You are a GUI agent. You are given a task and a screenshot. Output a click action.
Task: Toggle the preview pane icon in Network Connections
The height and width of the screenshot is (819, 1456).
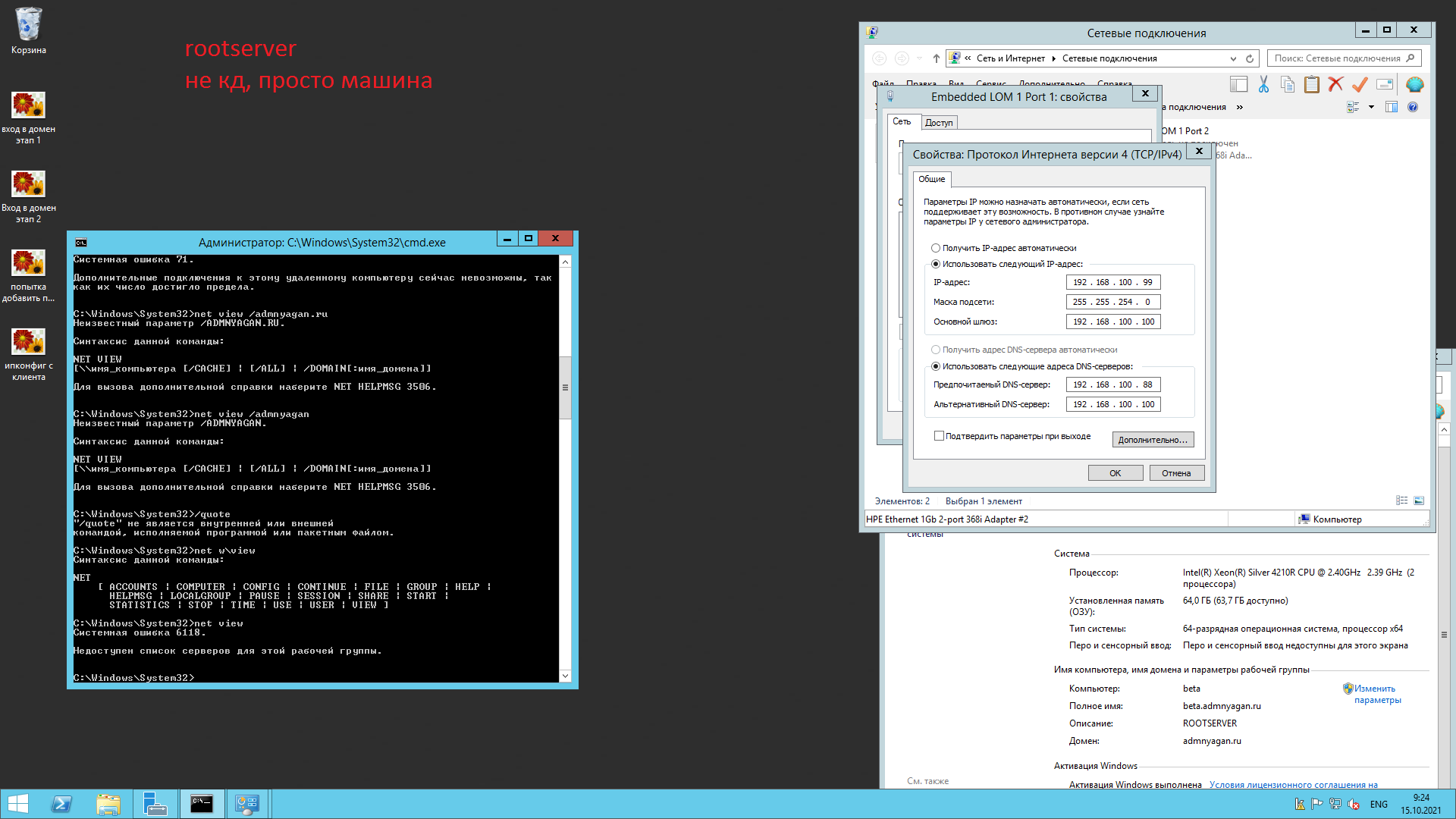pos(1392,107)
